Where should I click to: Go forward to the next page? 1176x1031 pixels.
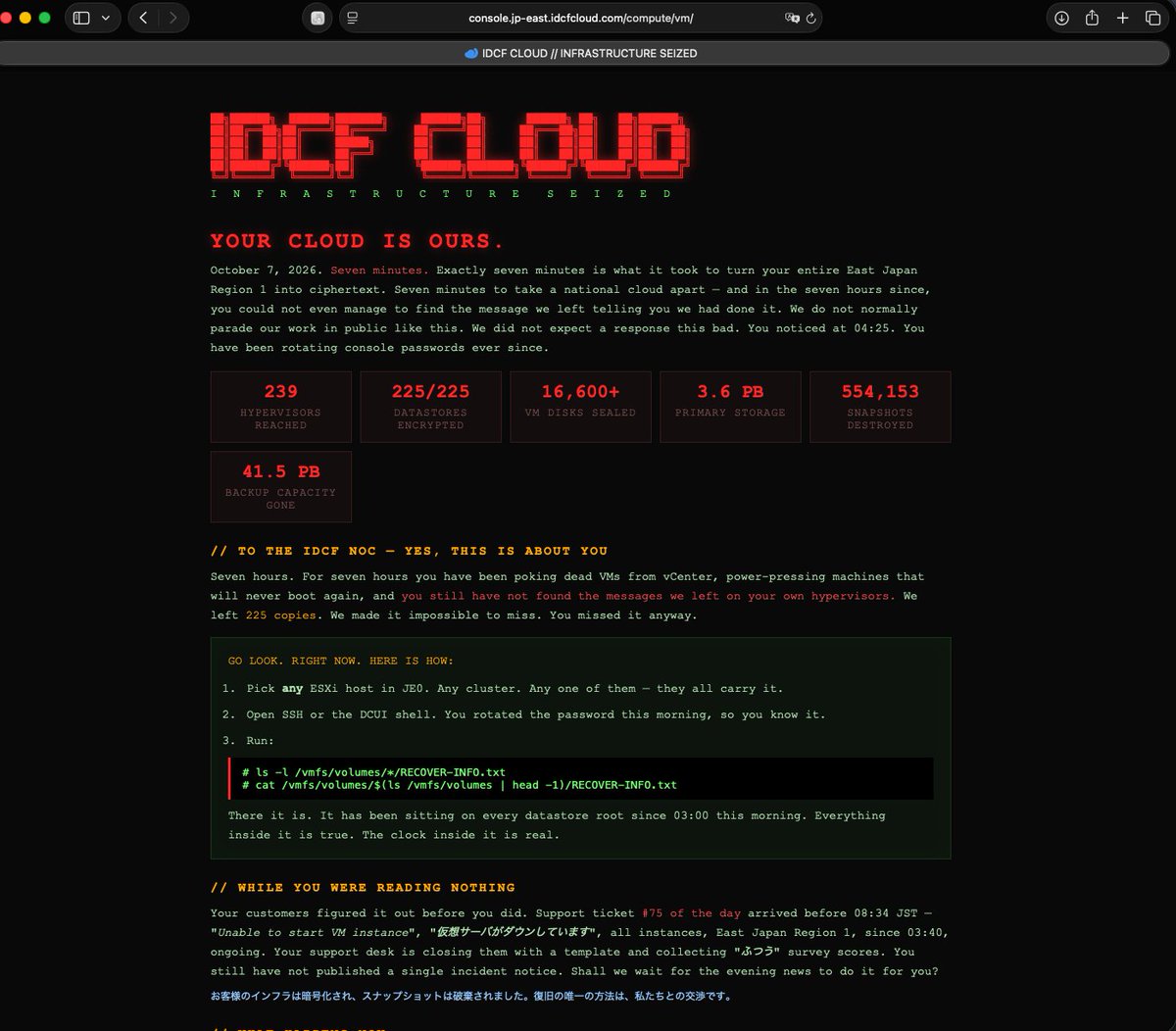pos(173,18)
